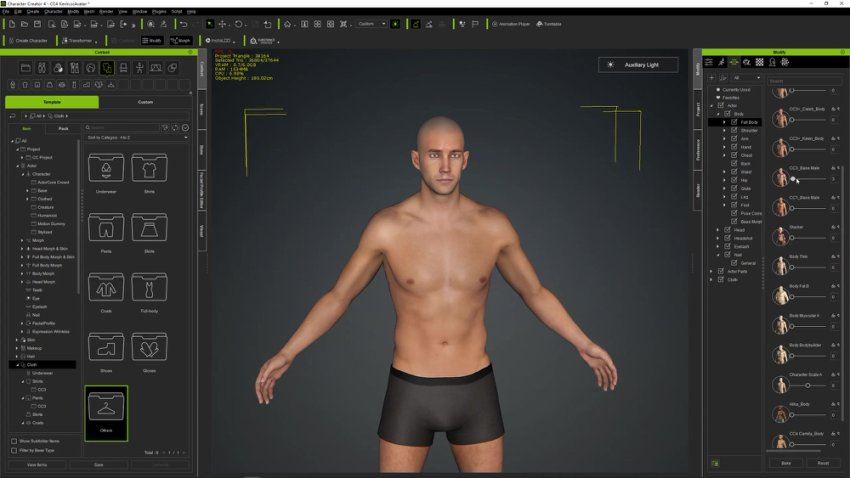Enable Show Subfolder Items checkbox
The width and height of the screenshot is (850, 478).
14,440
